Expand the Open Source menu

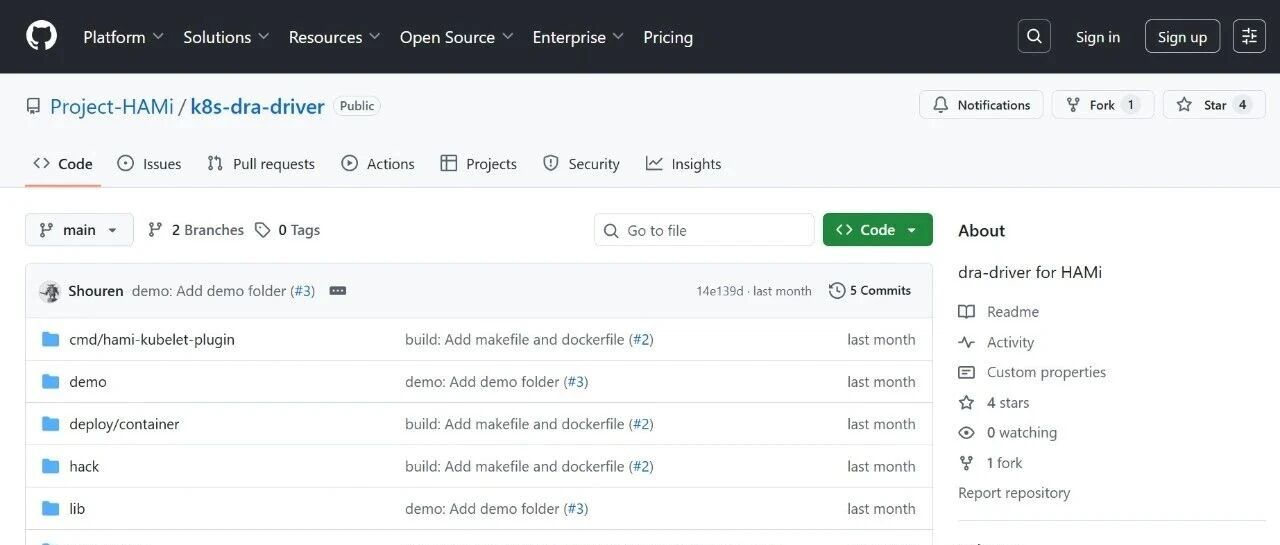456,37
